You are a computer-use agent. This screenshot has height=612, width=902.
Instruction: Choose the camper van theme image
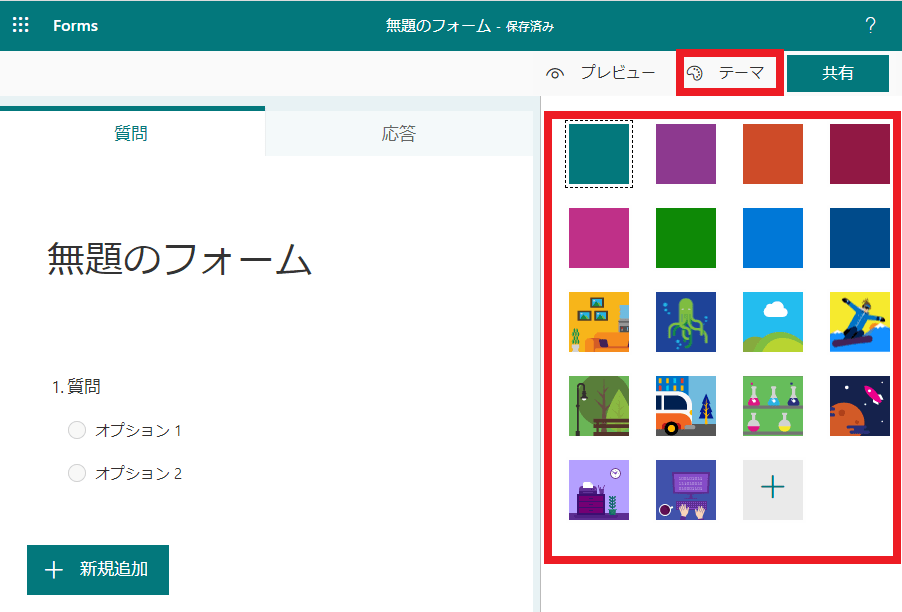pyautogui.click(x=686, y=406)
